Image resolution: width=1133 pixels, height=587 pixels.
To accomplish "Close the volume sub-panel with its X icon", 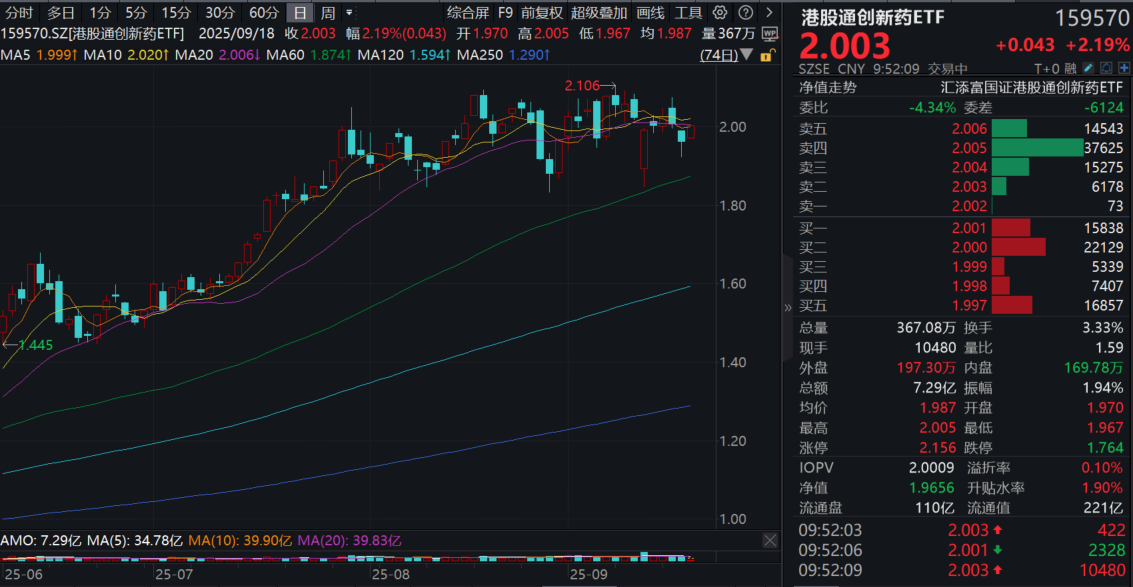I will [x=770, y=540].
